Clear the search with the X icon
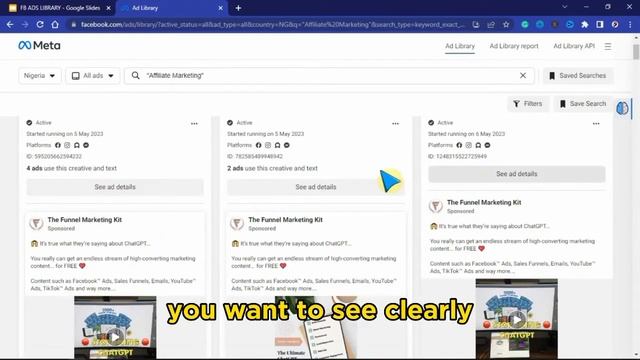The height and width of the screenshot is (360, 640). (523, 76)
